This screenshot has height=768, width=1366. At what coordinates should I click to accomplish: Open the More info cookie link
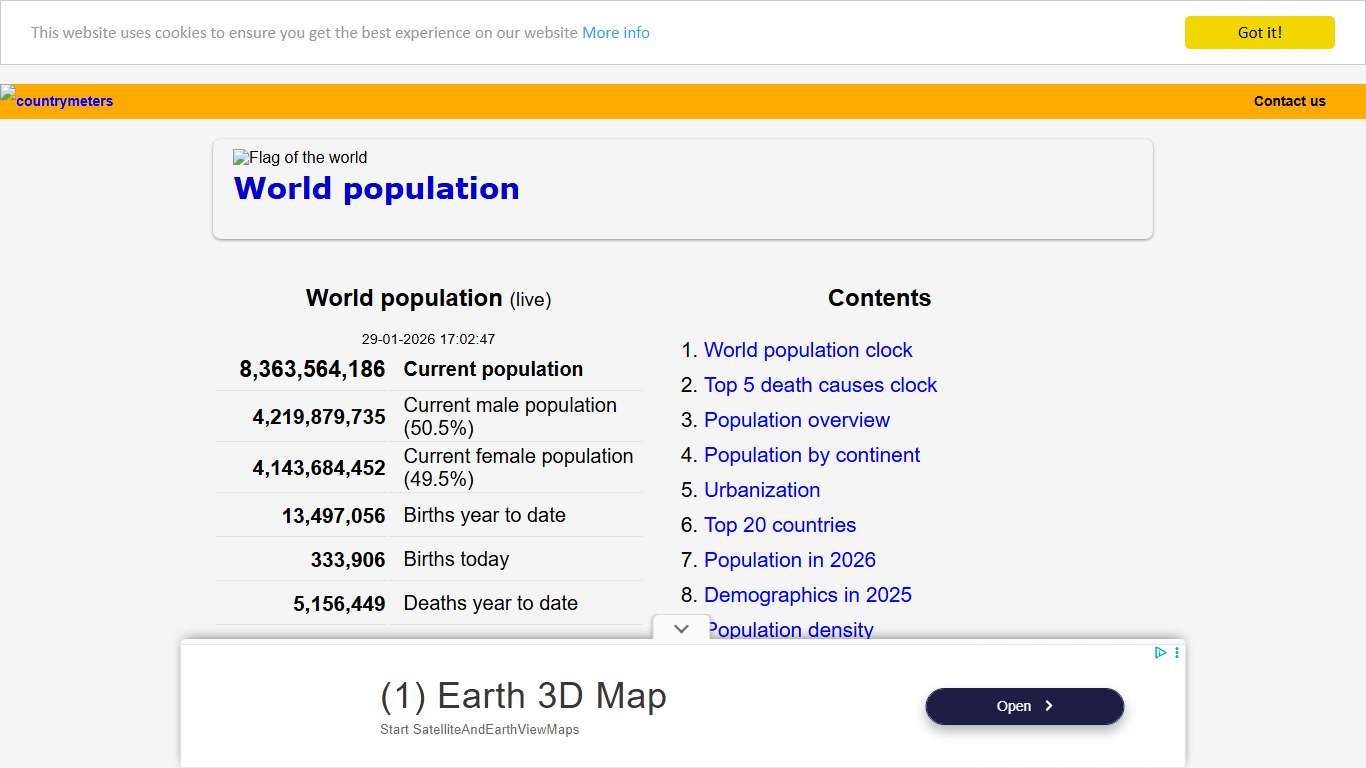(615, 32)
